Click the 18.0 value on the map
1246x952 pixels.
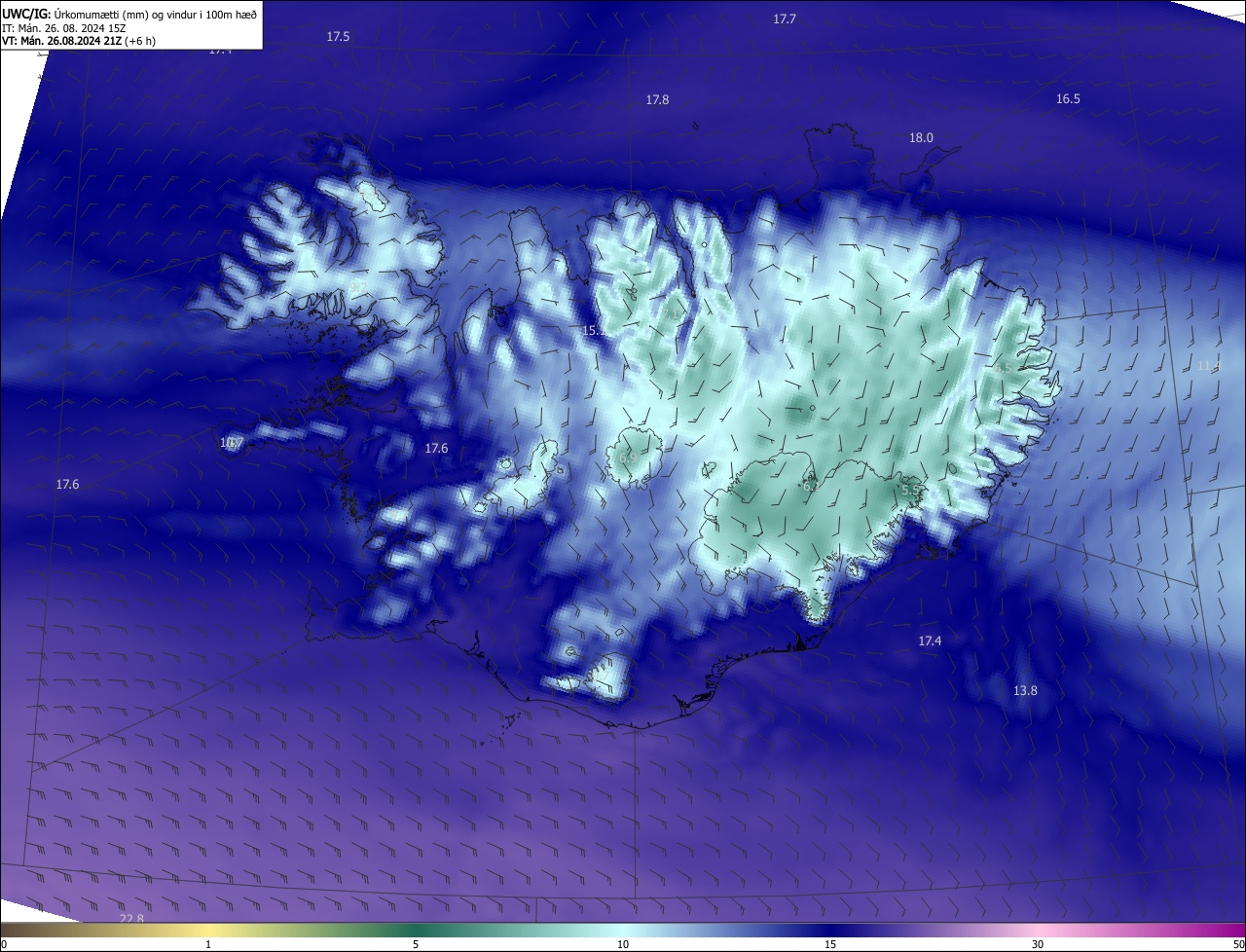point(921,138)
